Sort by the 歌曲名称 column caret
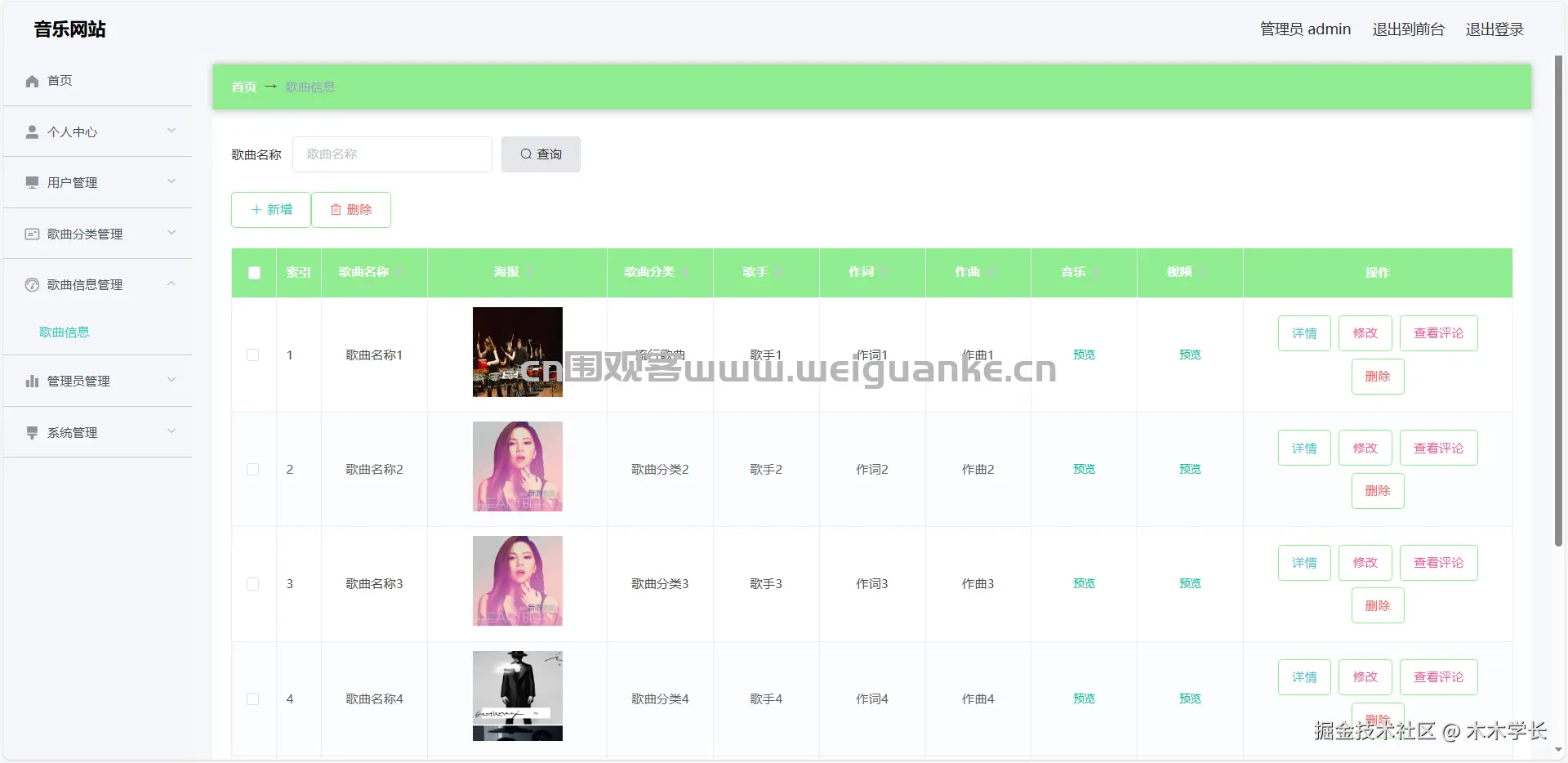 tap(399, 272)
